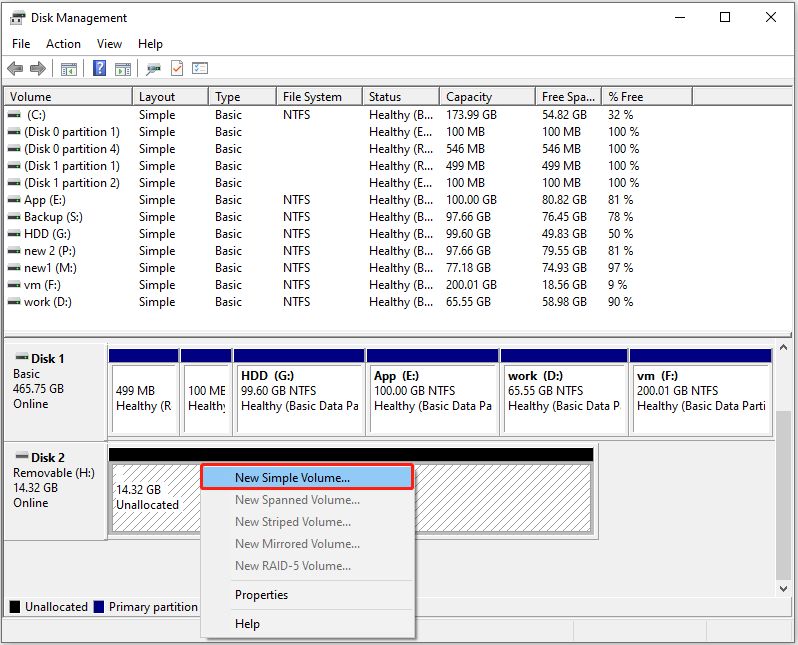
Task: Sort by the File System column header
Action: tap(320, 97)
